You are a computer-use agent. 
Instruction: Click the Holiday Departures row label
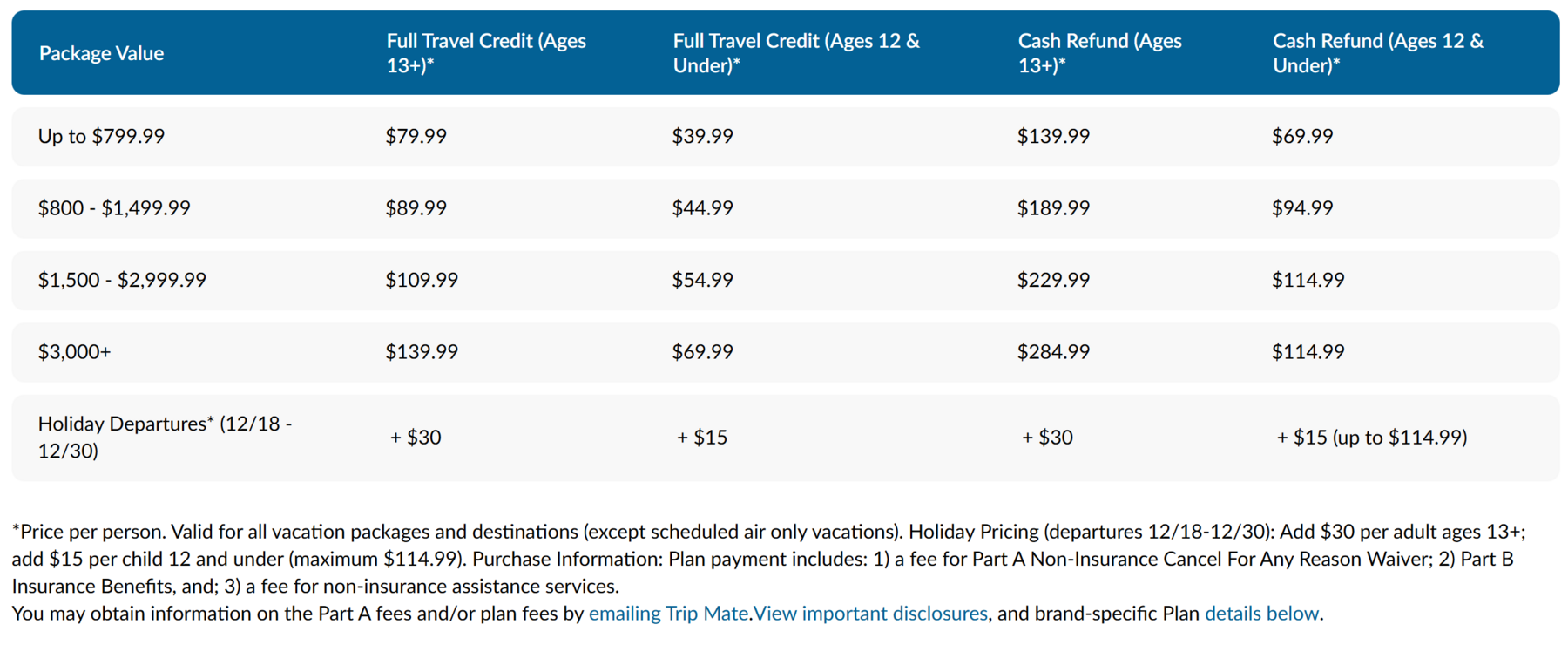pyautogui.click(x=166, y=438)
